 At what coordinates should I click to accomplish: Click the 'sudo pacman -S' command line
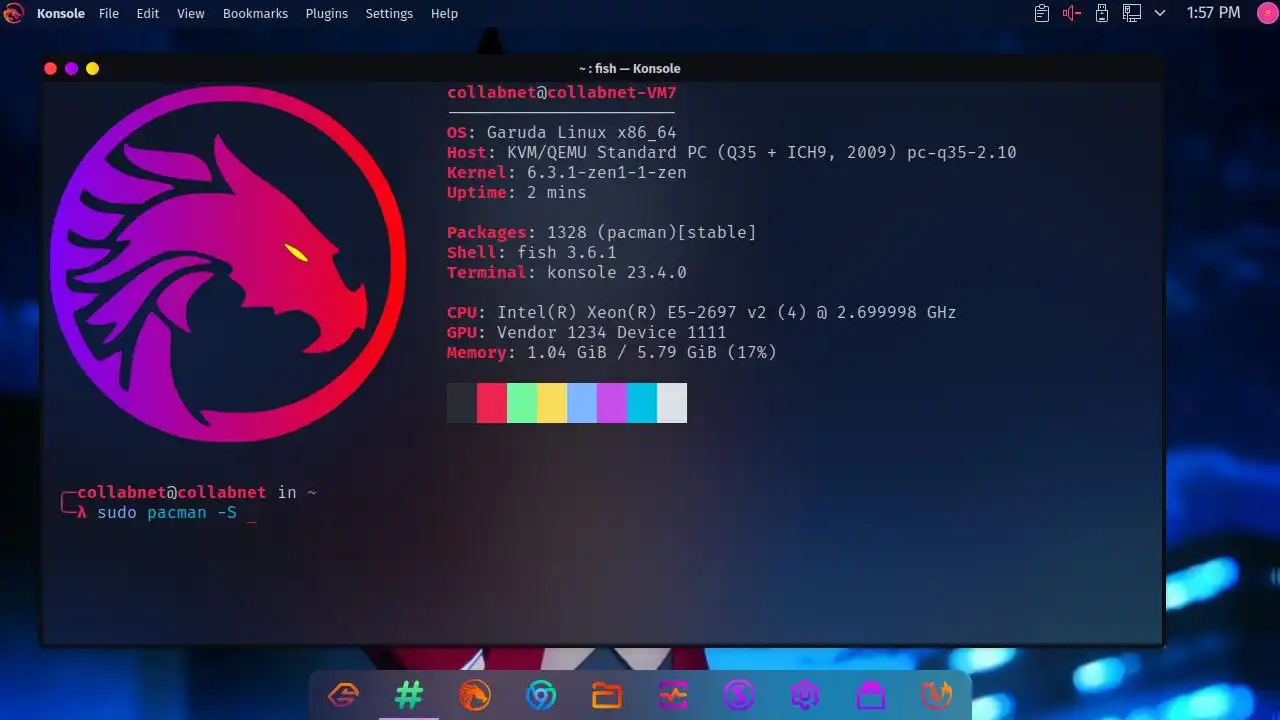tap(168, 513)
